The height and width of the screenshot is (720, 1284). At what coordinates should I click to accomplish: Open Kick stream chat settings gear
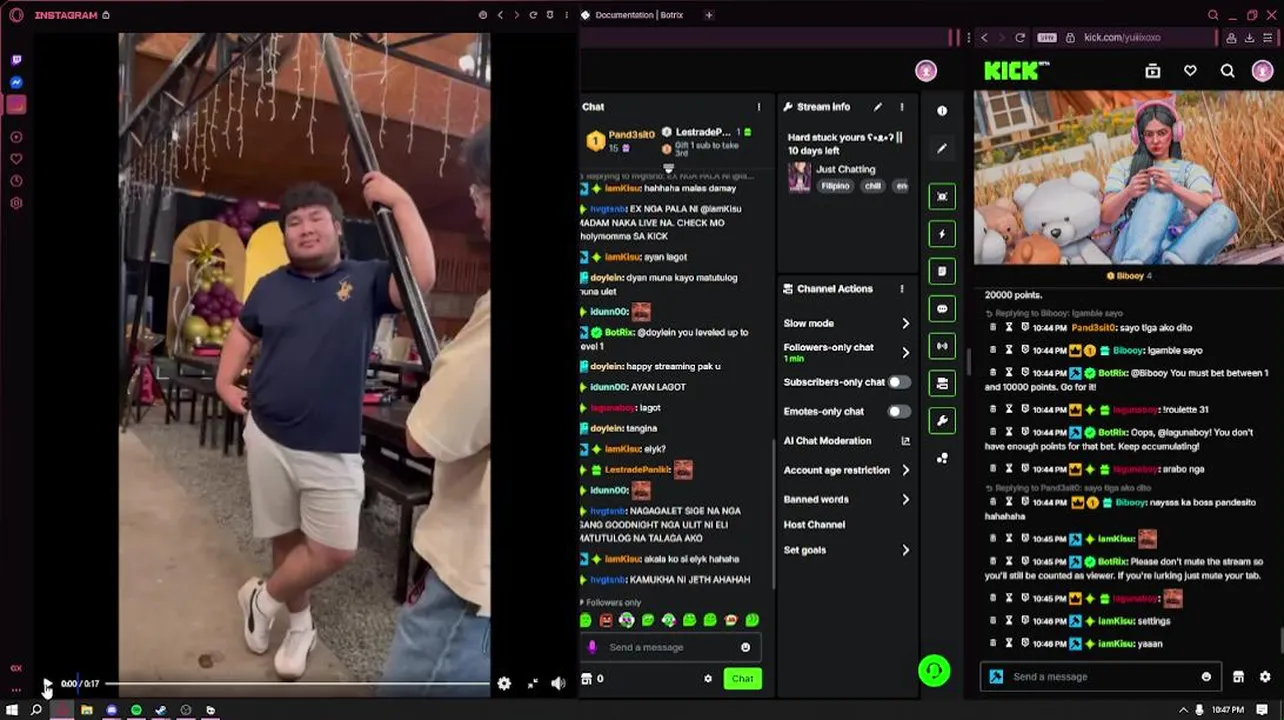(1265, 677)
